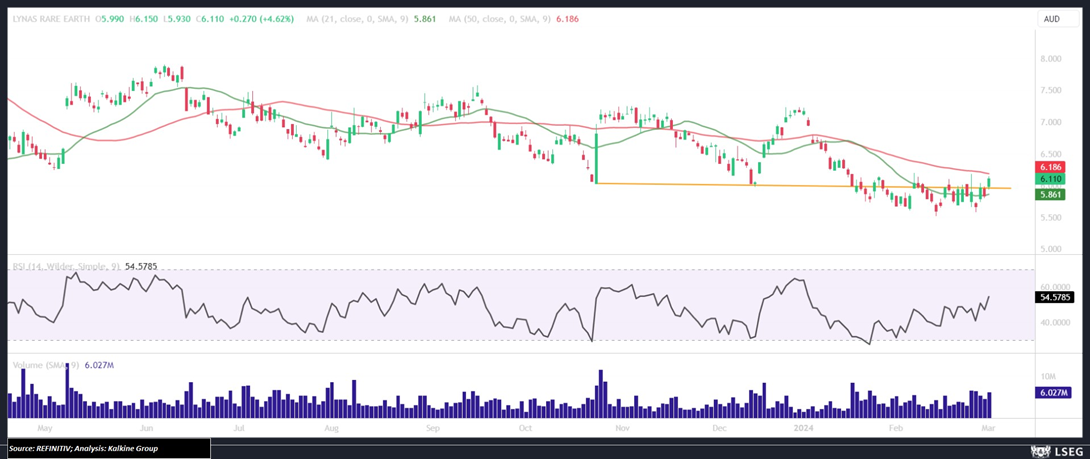The height and width of the screenshot is (459, 1090).
Task: Click the 6.500 price axis label
Action: 1050,154
